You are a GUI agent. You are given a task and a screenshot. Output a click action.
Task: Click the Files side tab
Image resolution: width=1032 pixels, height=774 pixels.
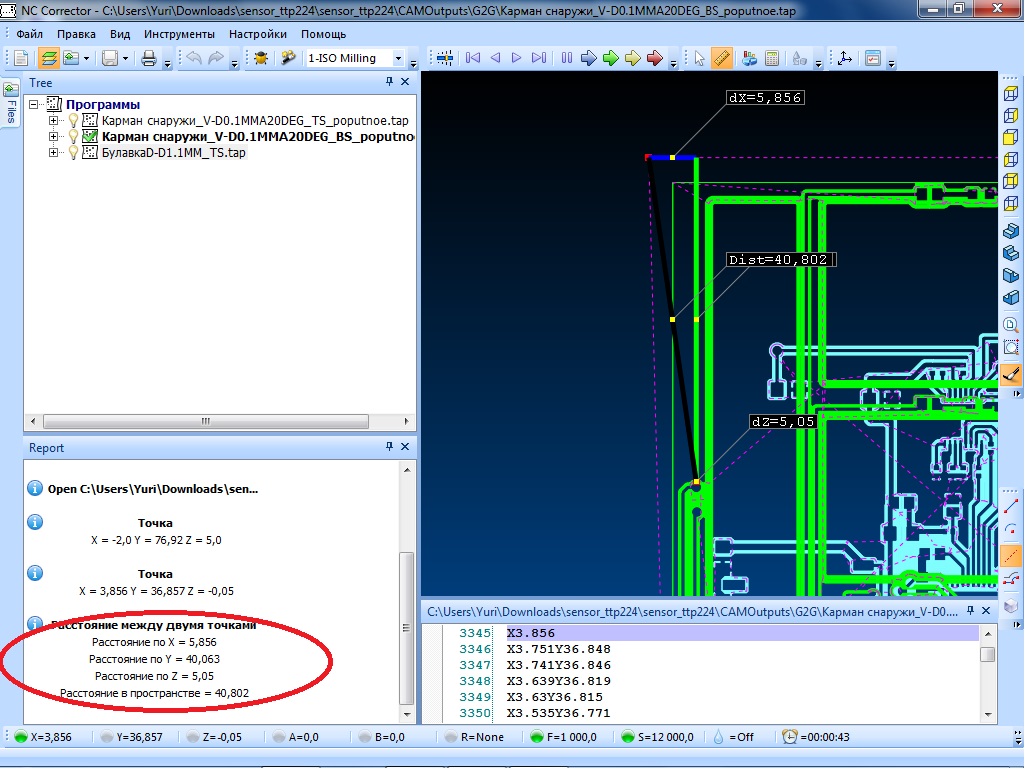click(x=11, y=104)
